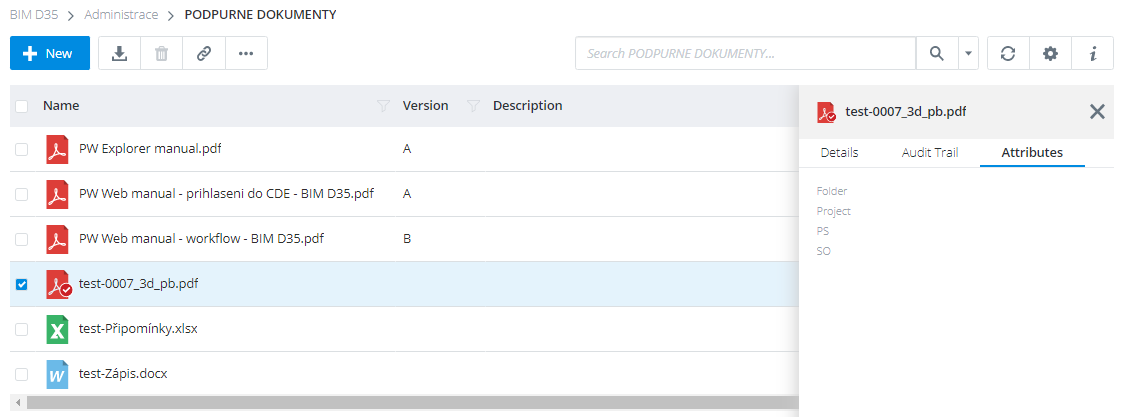Toggle the information panel icon
Viewport: 1129px width, 417px height.
1093,54
